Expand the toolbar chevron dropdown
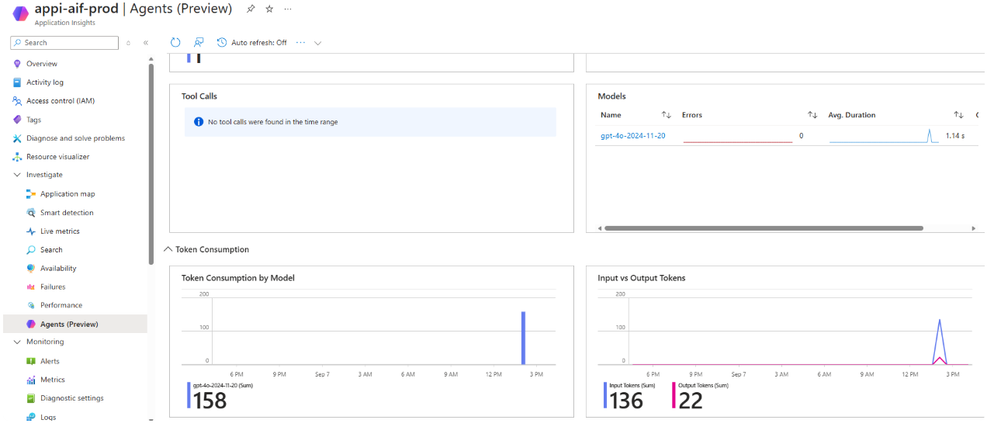The height and width of the screenshot is (431, 987). pyautogui.click(x=318, y=43)
